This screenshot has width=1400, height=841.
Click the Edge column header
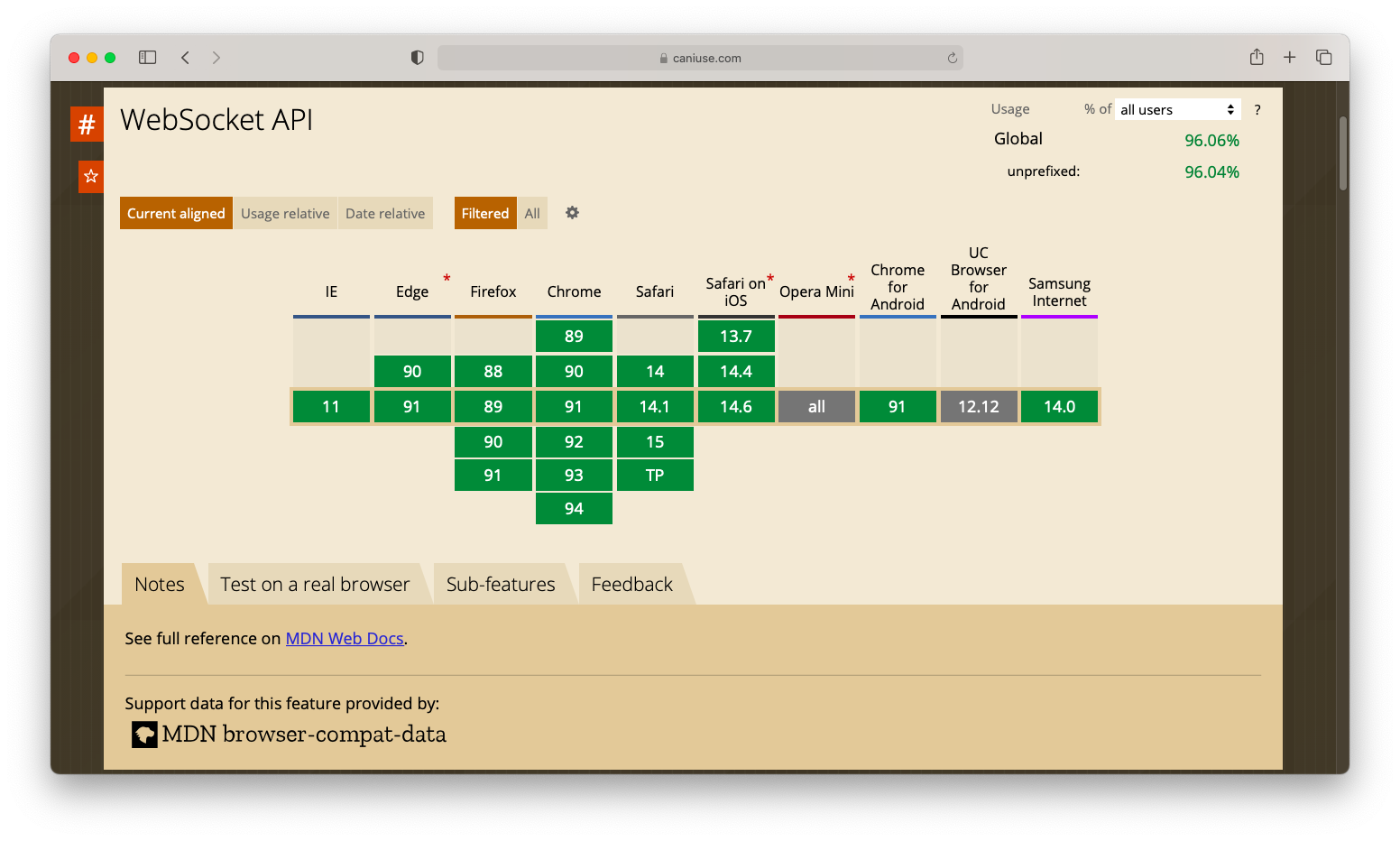(x=412, y=291)
